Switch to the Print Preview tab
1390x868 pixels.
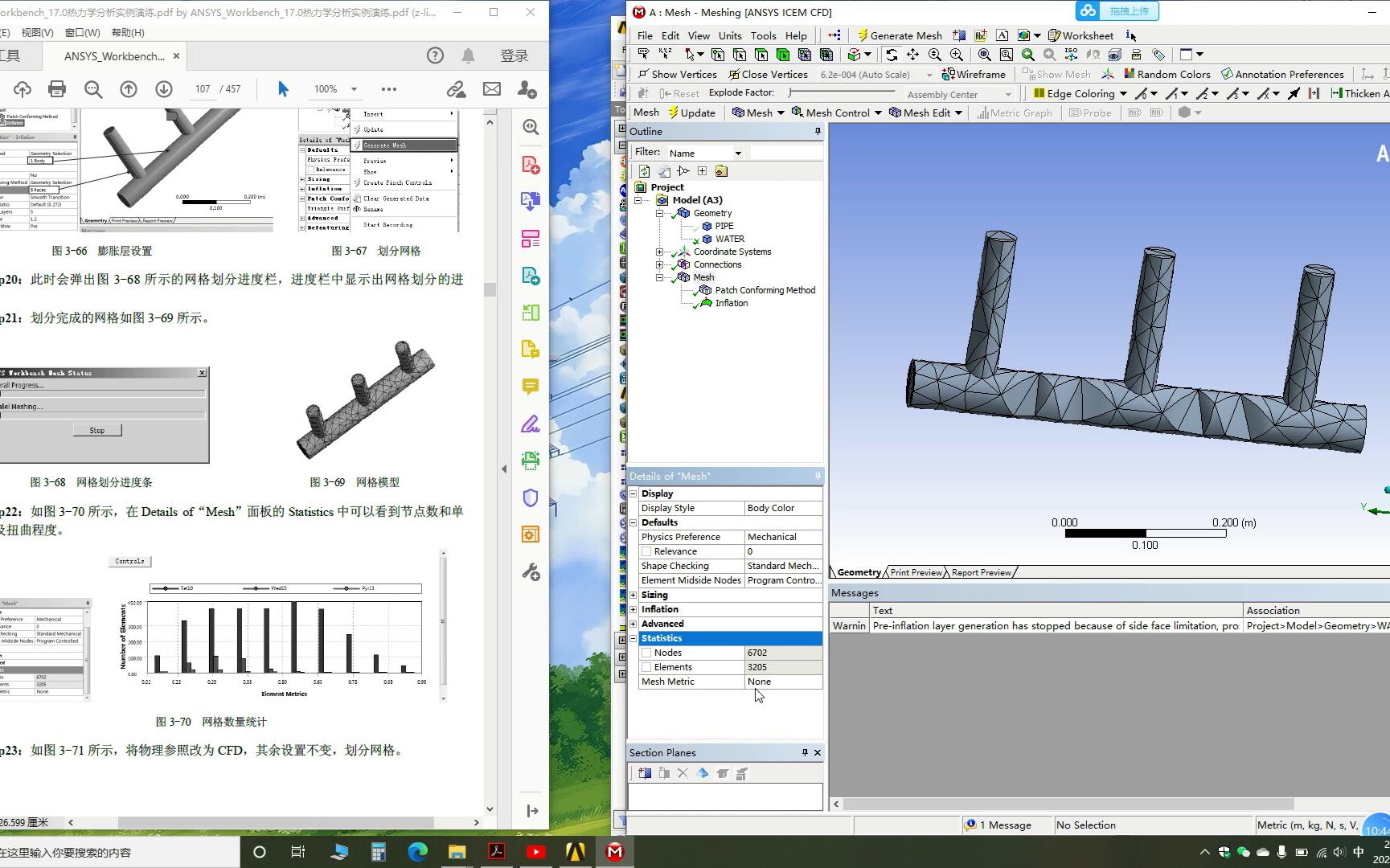914,572
